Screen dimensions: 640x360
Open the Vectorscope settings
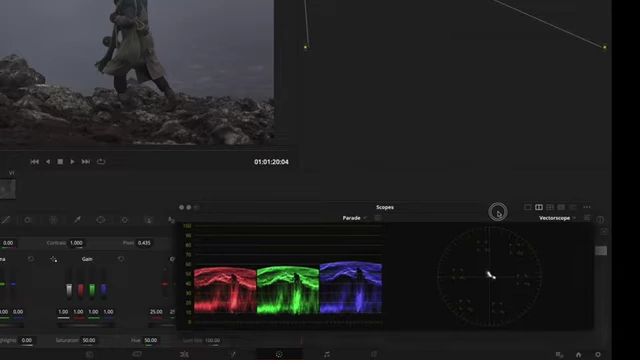[587, 218]
